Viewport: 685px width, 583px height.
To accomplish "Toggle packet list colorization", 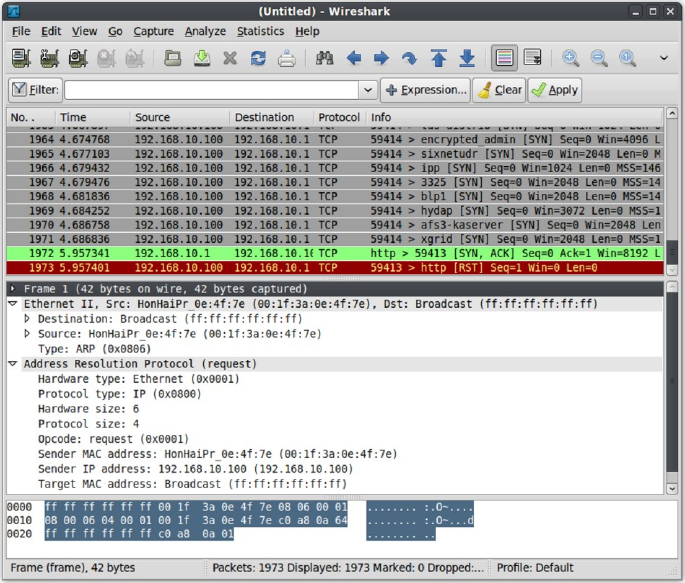I will [x=504, y=58].
